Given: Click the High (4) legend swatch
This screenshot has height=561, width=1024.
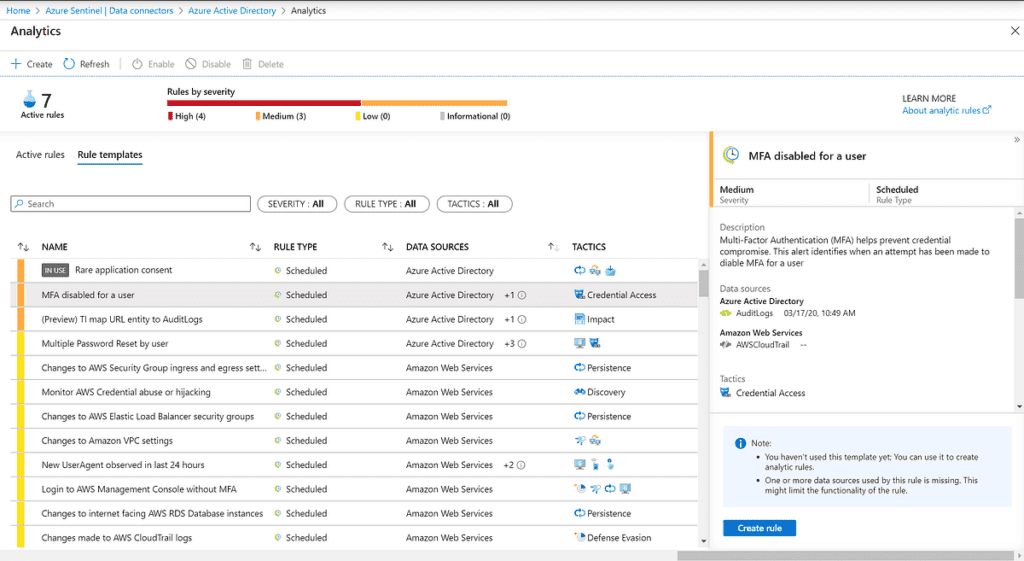Looking at the screenshot, I should pyautogui.click(x=170, y=116).
